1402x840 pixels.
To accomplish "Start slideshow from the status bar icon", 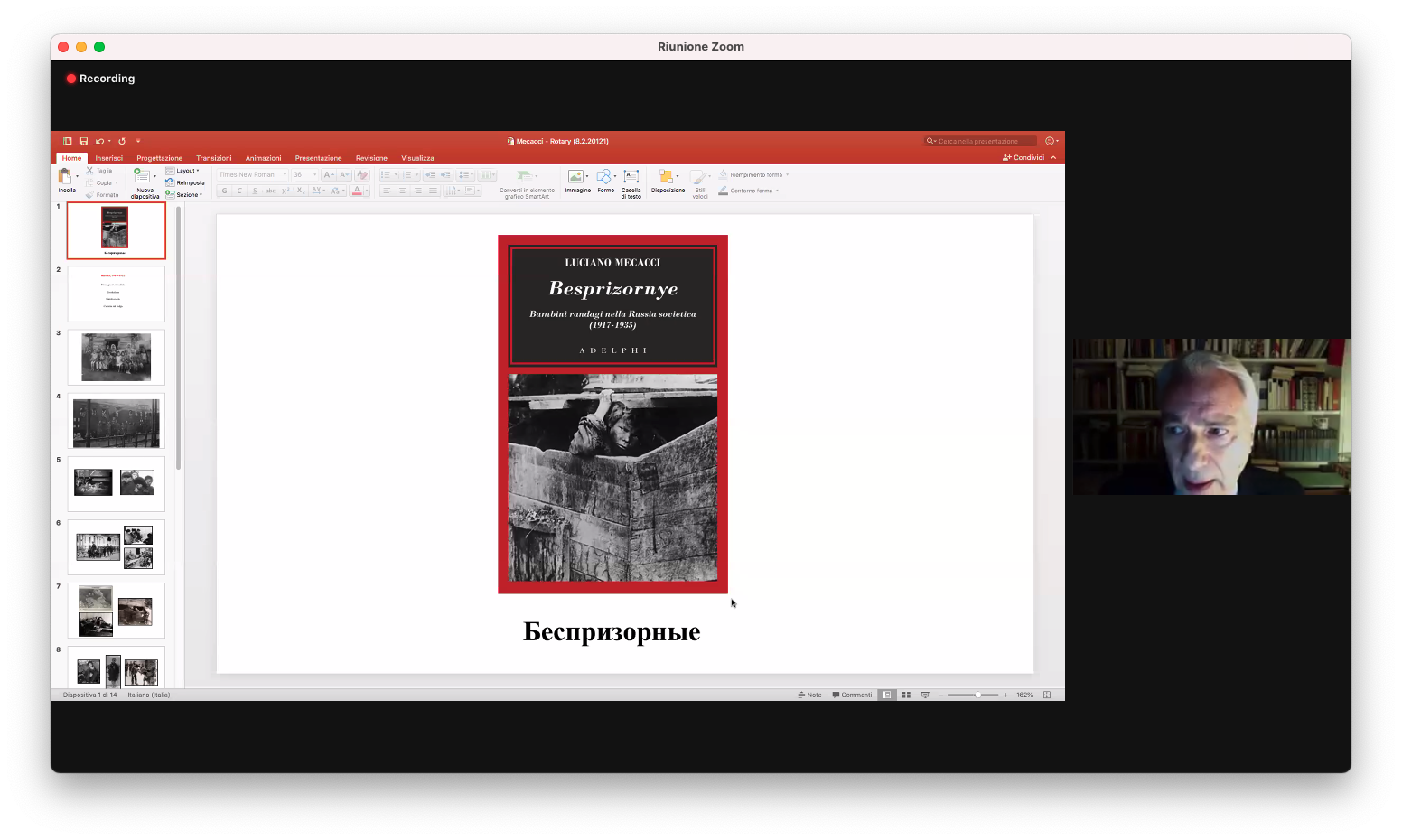I will pyautogui.click(x=925, y=695).
